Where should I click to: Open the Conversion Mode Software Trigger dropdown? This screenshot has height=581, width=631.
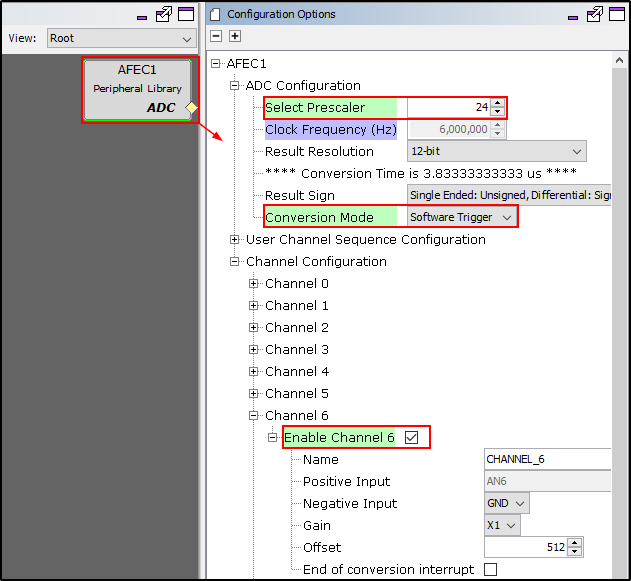coord(461,217)
